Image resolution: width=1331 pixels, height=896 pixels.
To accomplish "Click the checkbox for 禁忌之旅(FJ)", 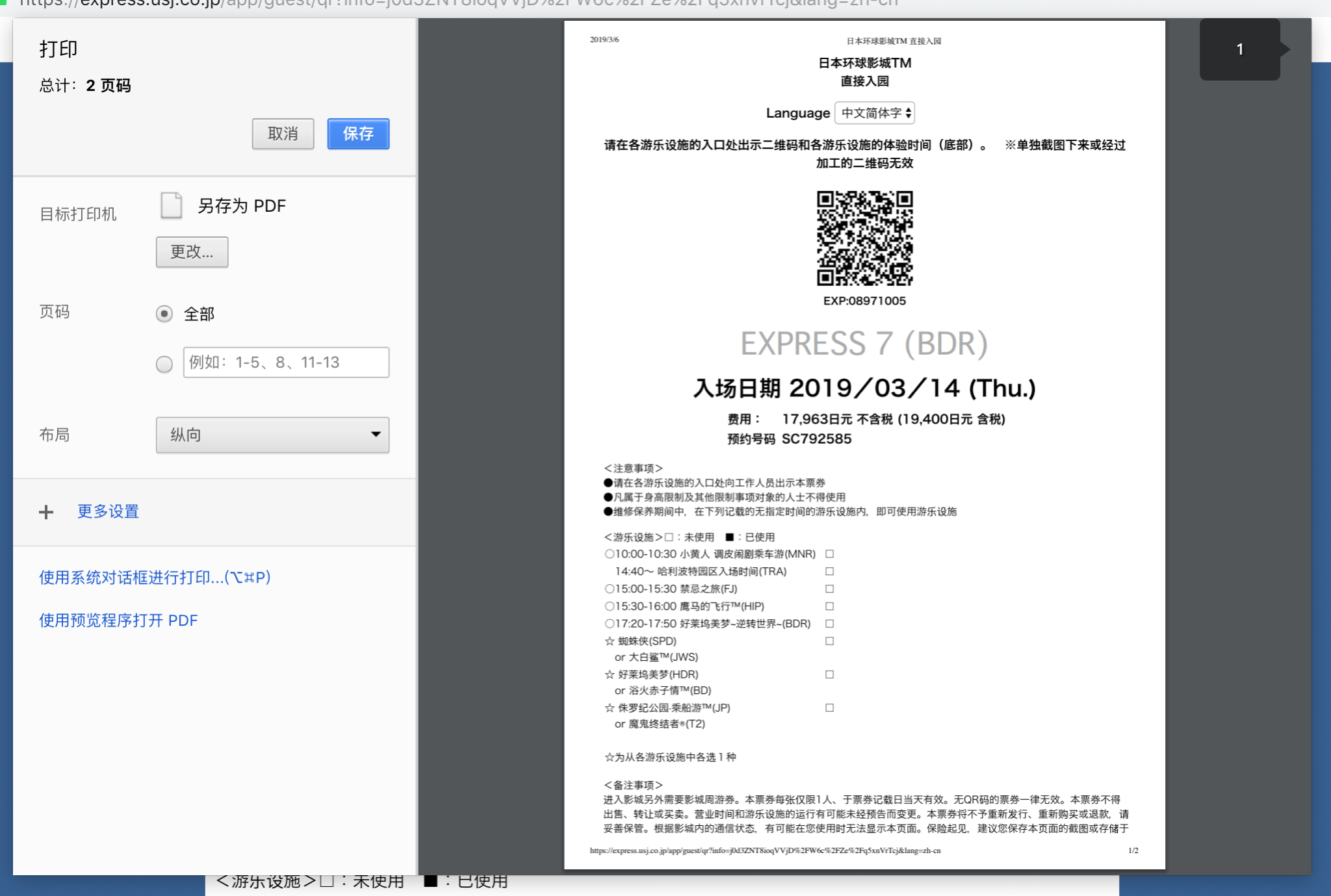I will tap(829, 589).
